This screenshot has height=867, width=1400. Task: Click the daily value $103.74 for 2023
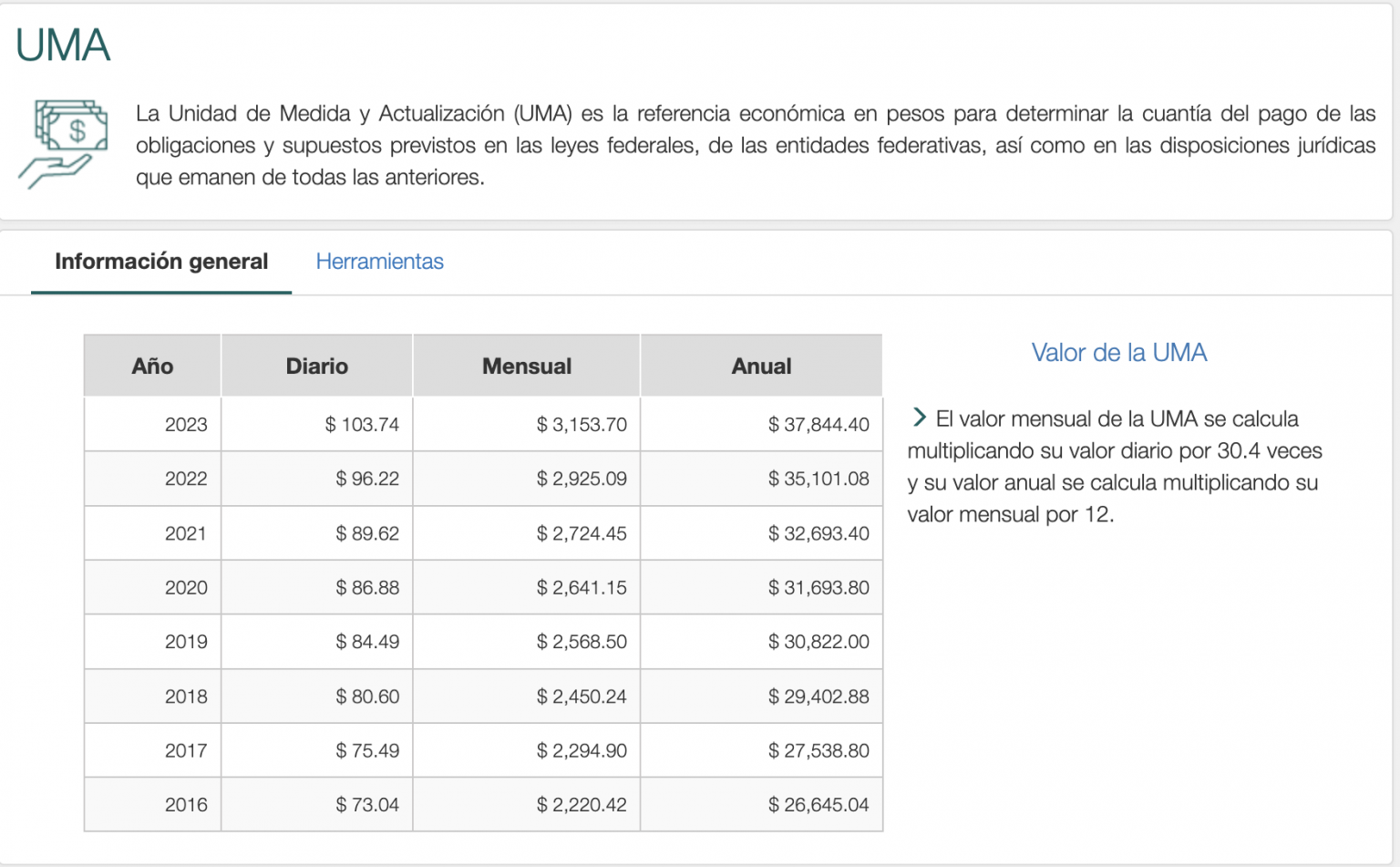367,423
